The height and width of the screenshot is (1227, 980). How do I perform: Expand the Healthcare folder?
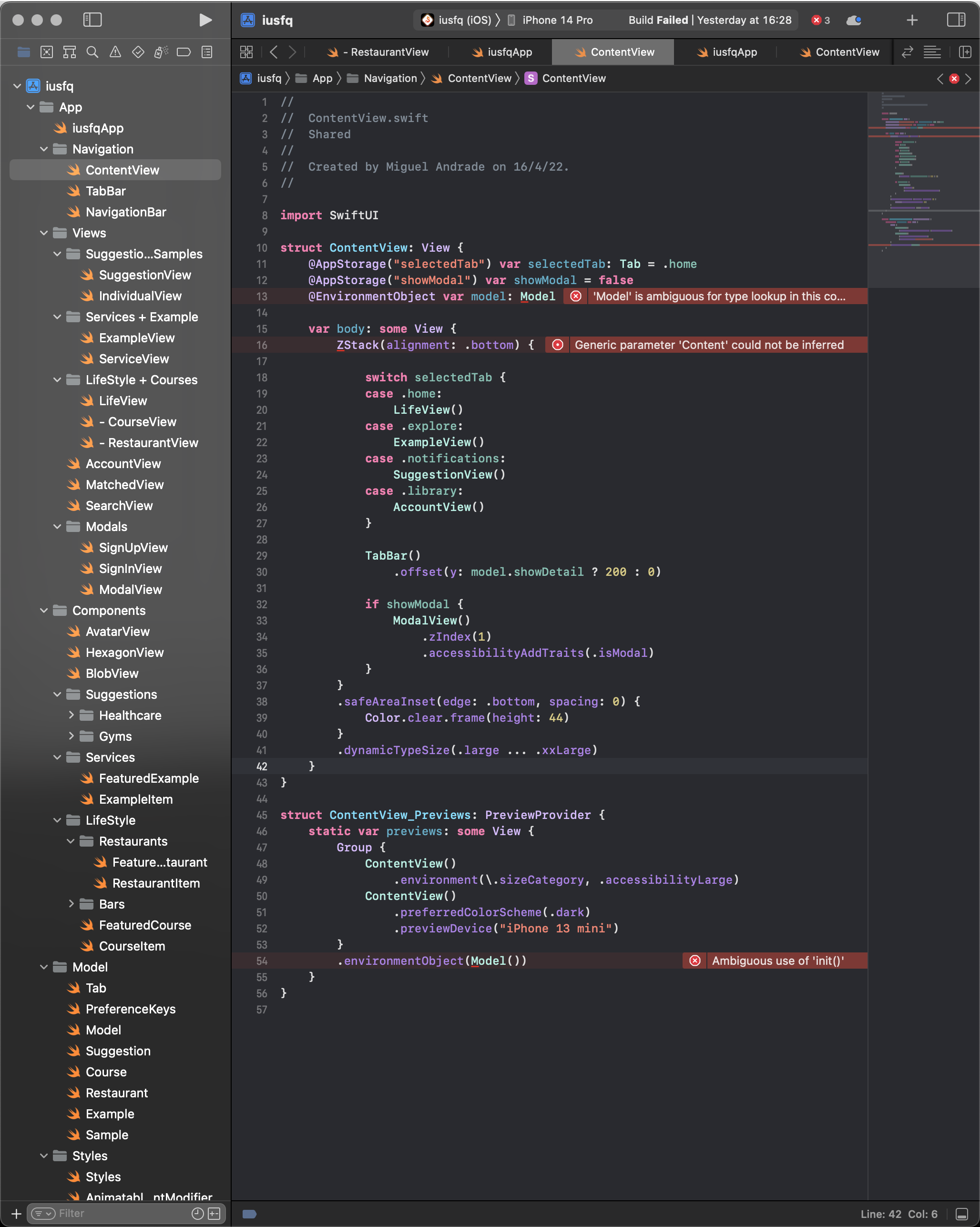coord(71,716)
